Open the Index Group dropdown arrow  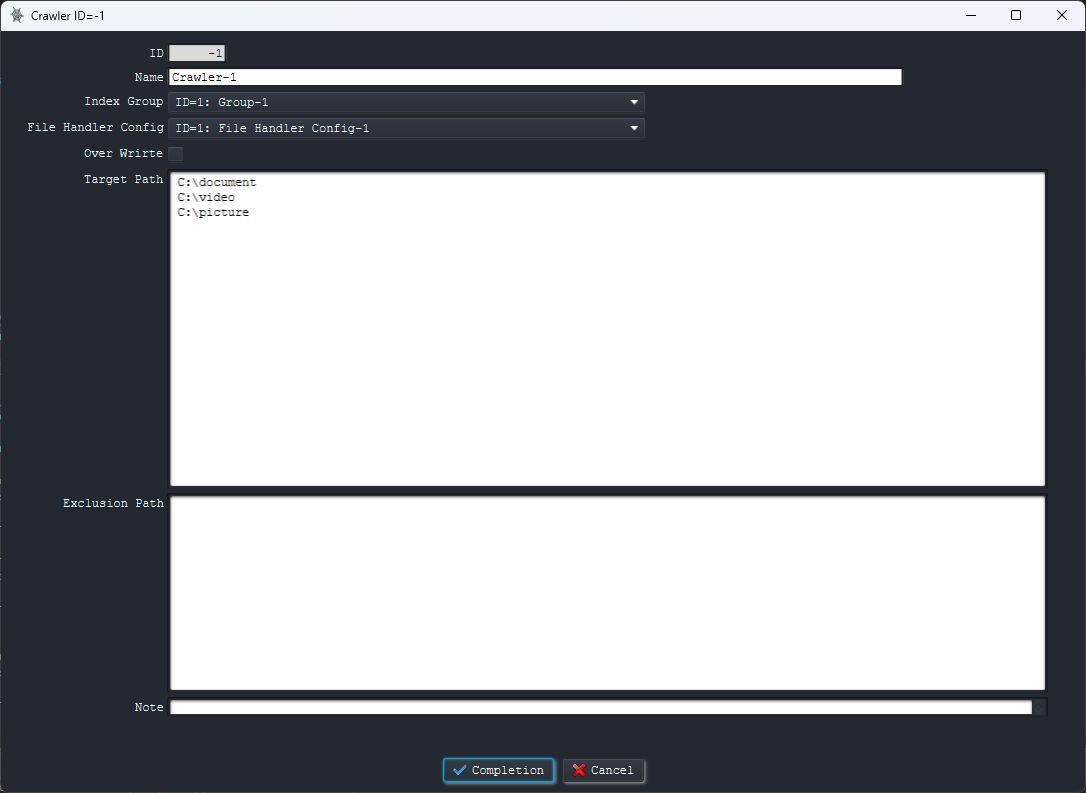click(x=634, y=102)
